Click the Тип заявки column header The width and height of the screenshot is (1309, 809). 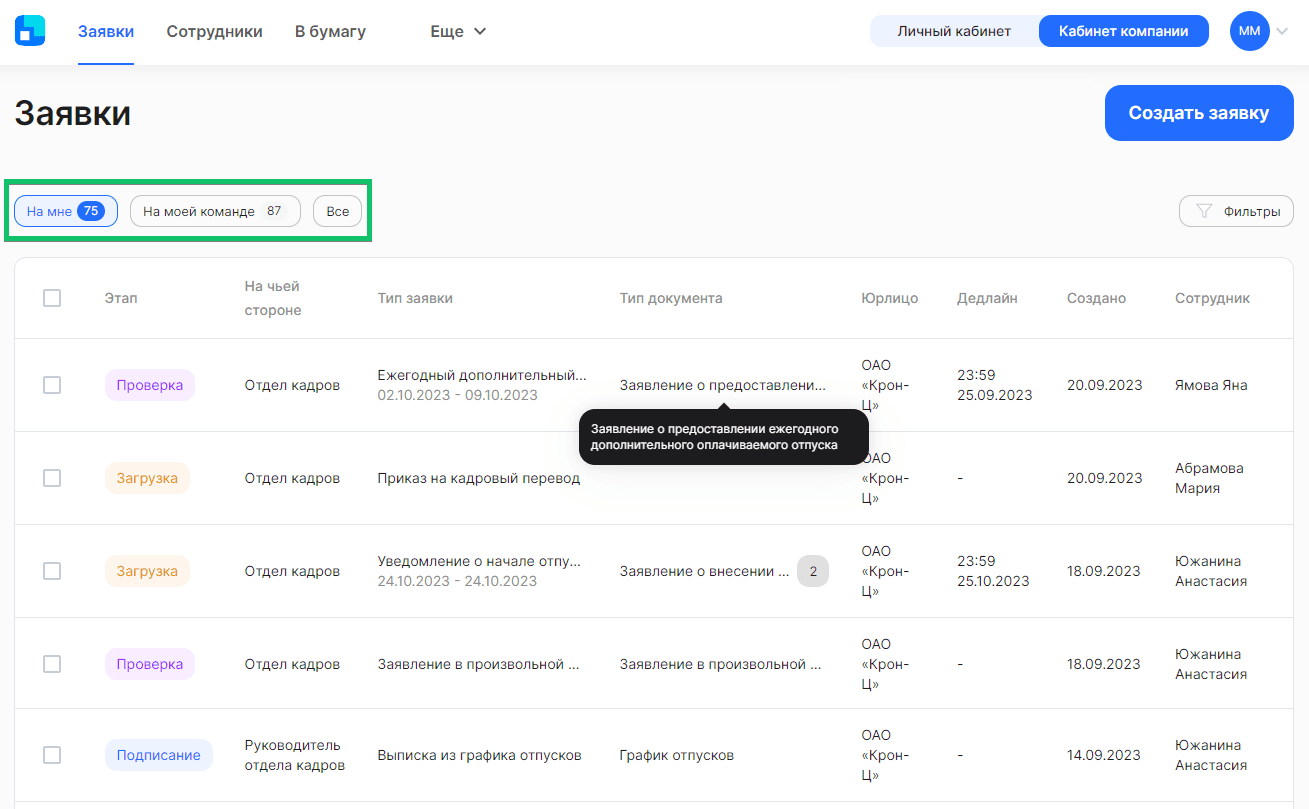coord(415,298)
